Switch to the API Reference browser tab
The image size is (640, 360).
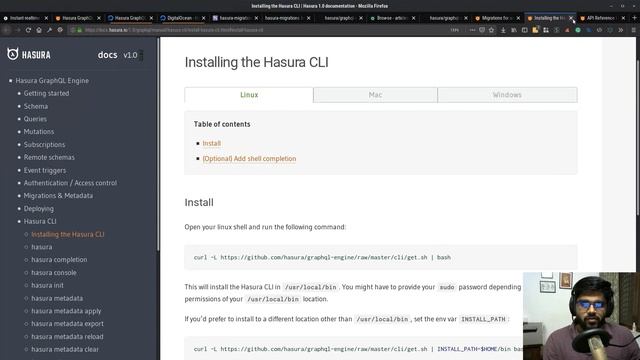602,18
